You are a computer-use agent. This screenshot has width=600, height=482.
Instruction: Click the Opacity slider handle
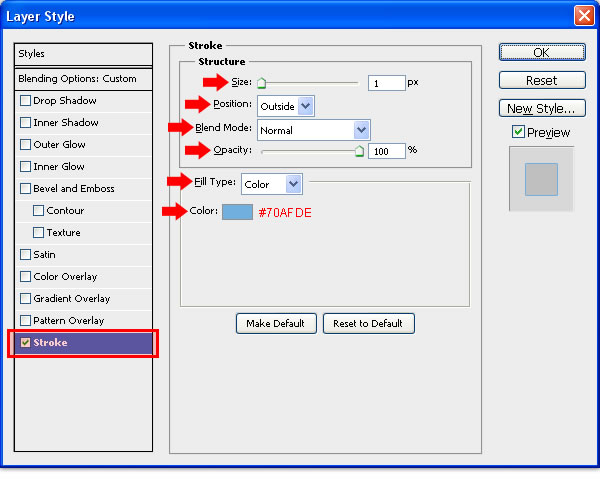pos(359,151)
